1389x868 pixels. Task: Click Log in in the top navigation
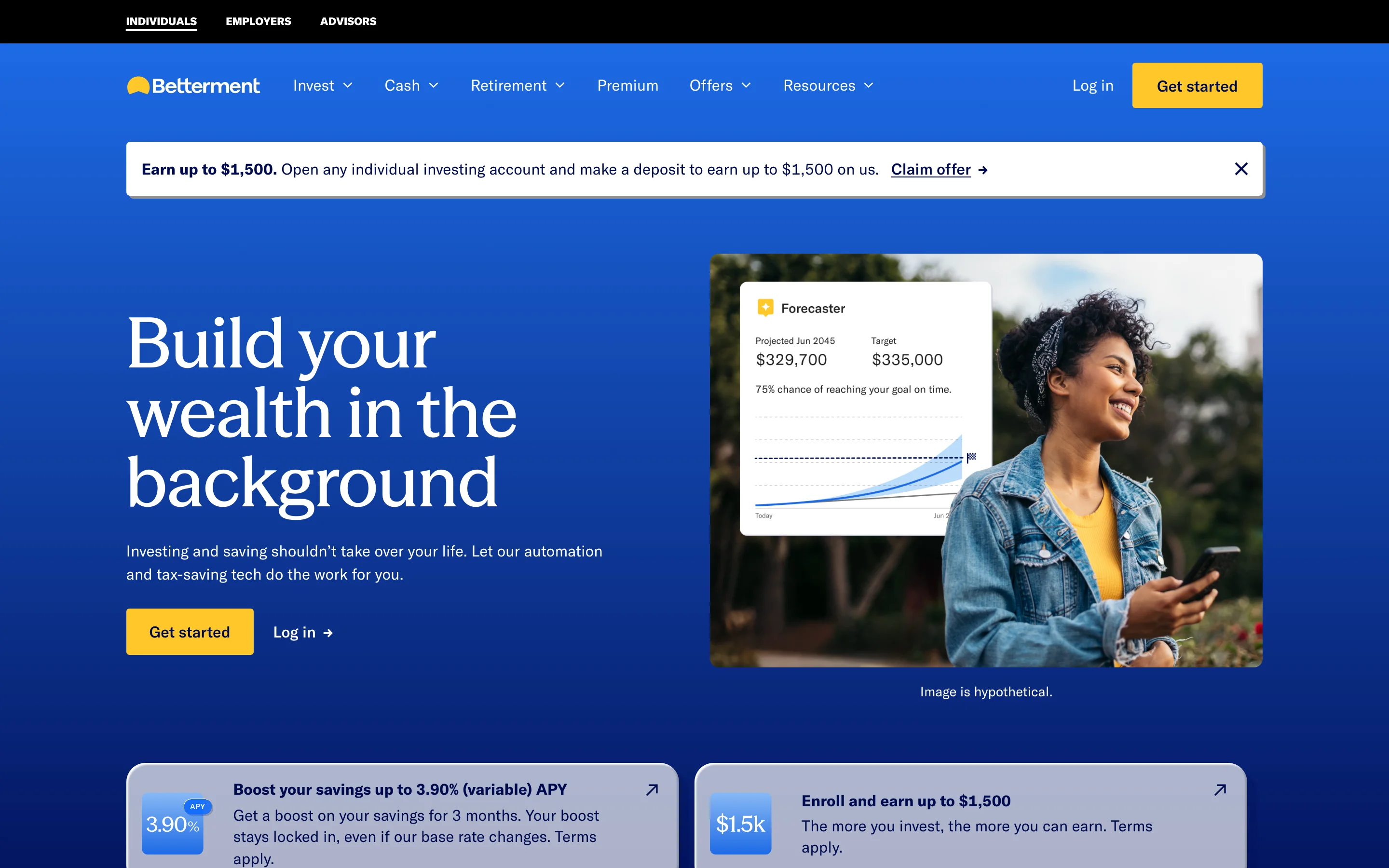pyautogui.click(x=1092, y=85)
